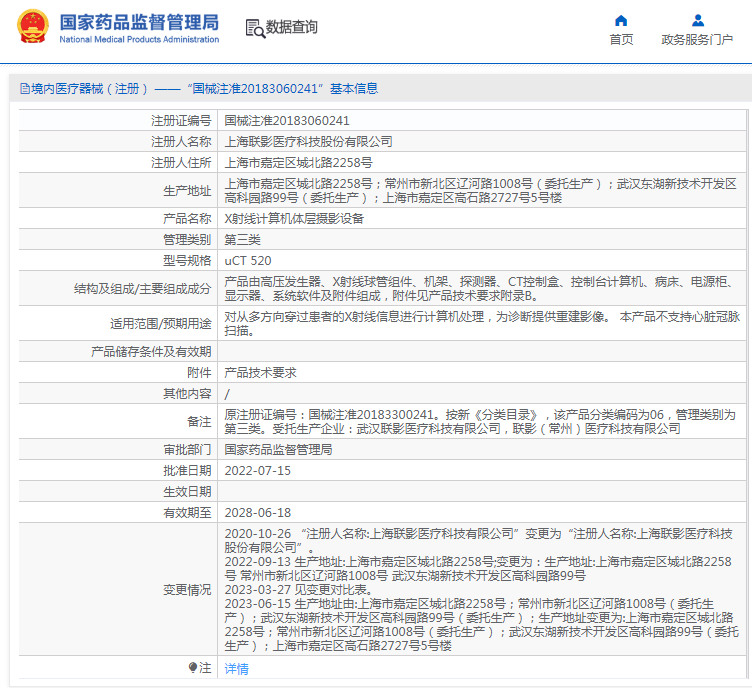Viewport: 752px width, 688px height.
Task: Click the 有效期至 row label
Action: pos(187,513)
